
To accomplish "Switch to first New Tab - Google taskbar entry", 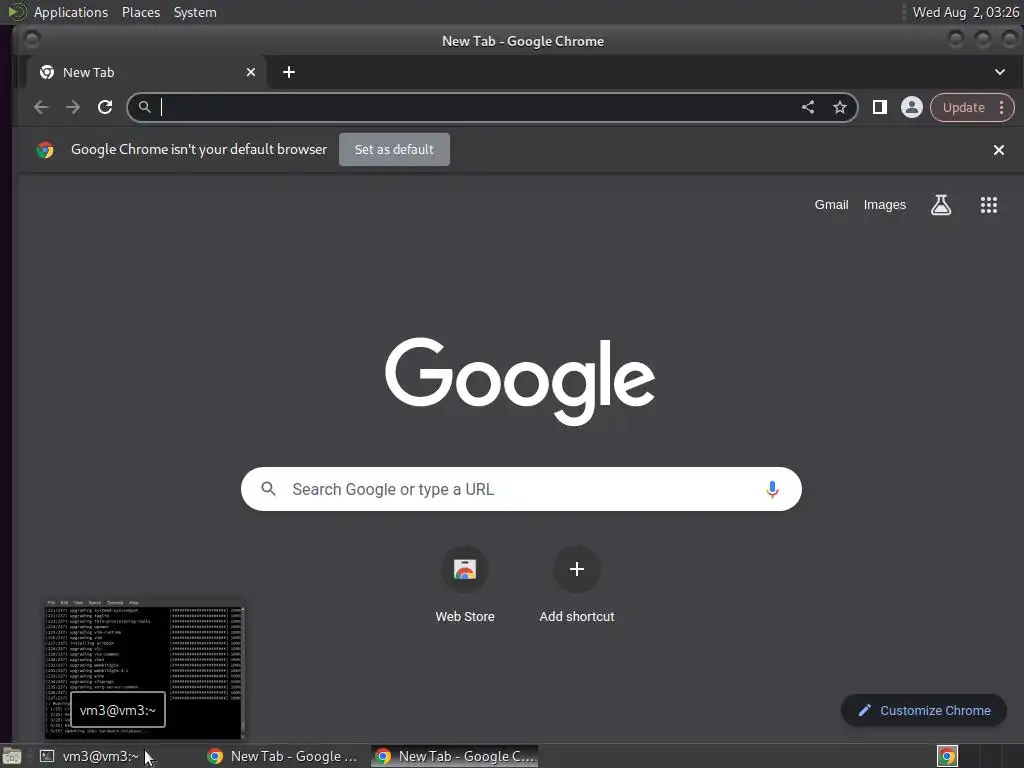I will point(285,756).
